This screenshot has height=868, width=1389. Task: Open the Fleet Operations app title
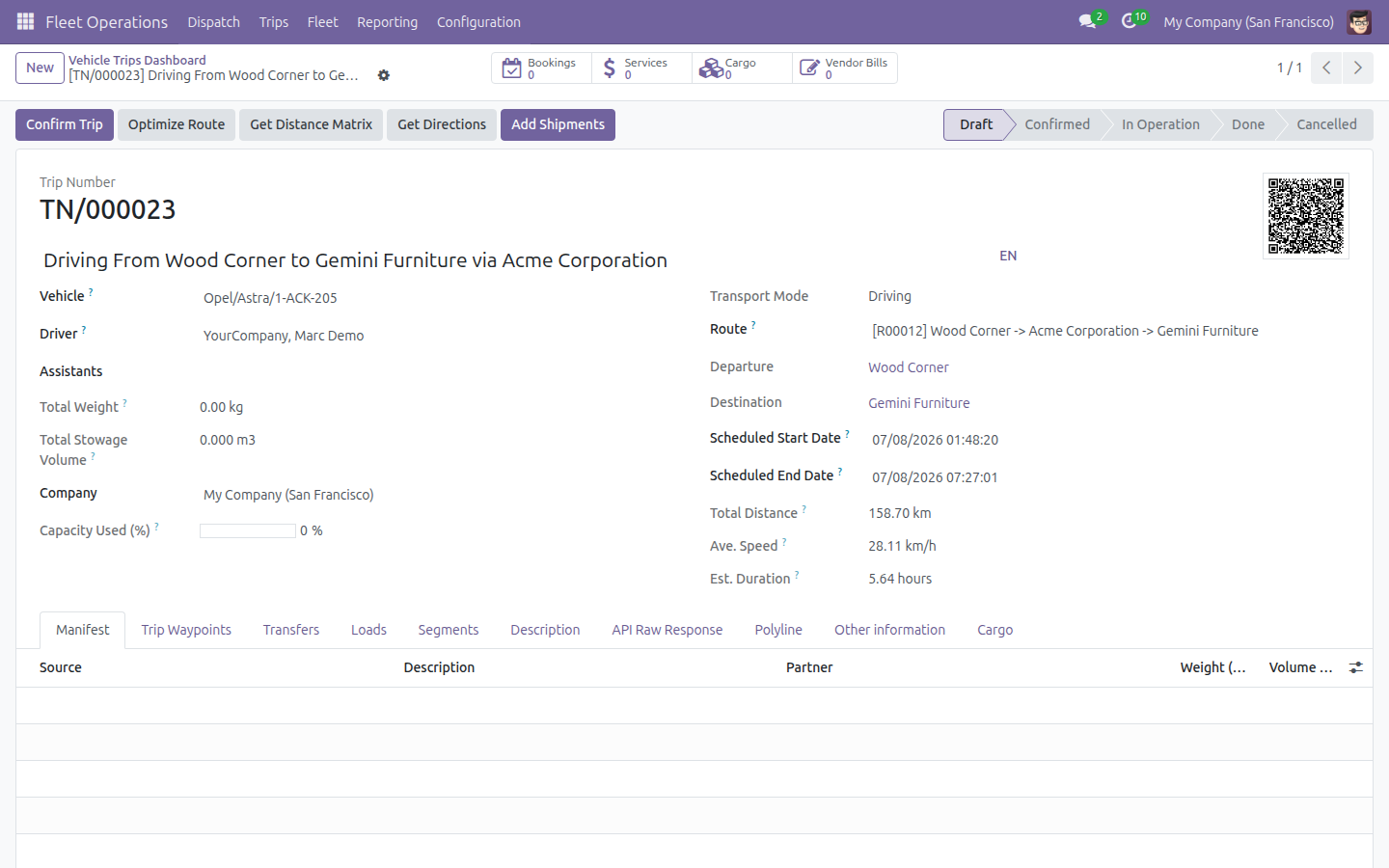106,21
